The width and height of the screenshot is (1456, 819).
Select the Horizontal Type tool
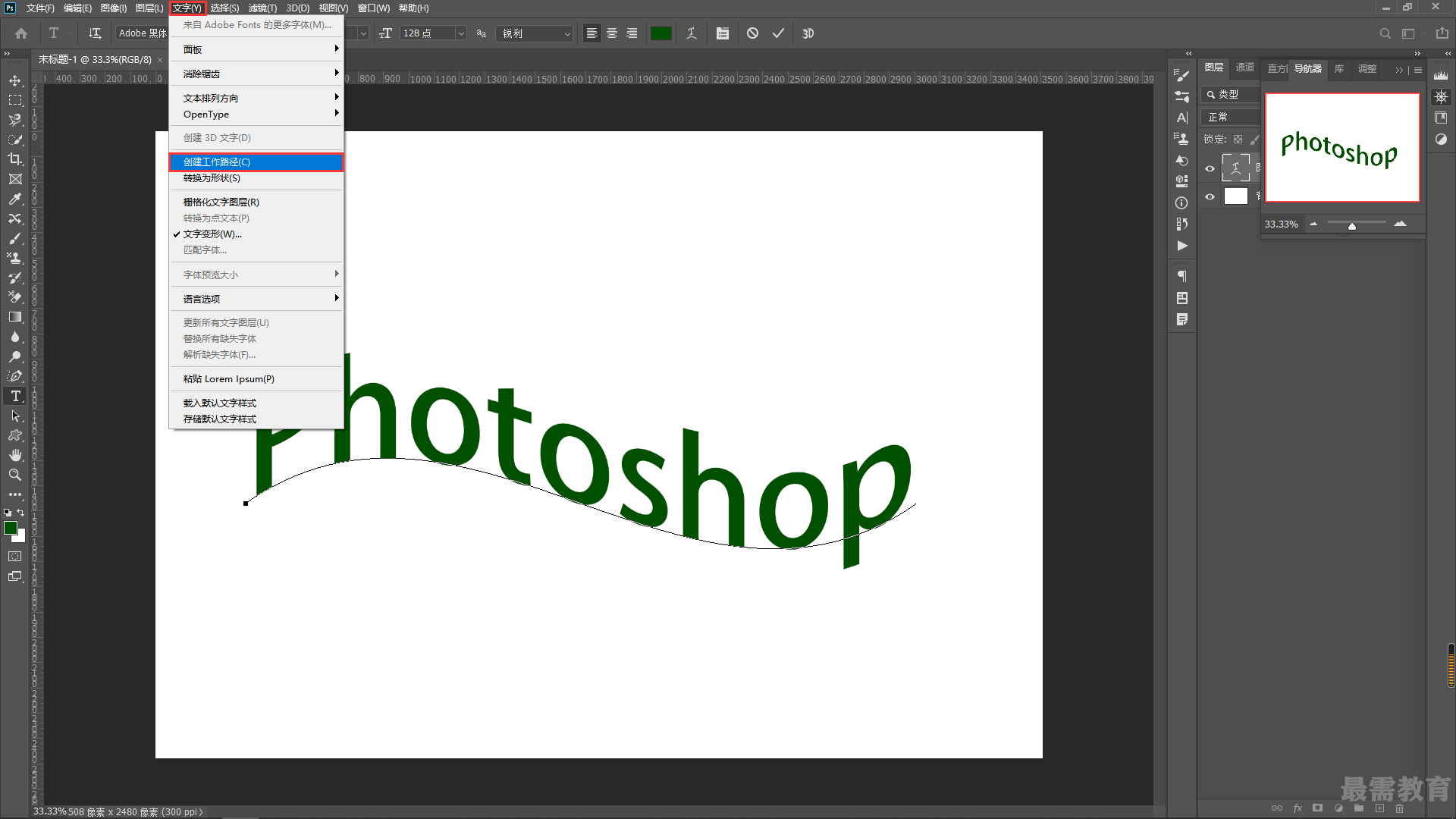pos(15,396)
